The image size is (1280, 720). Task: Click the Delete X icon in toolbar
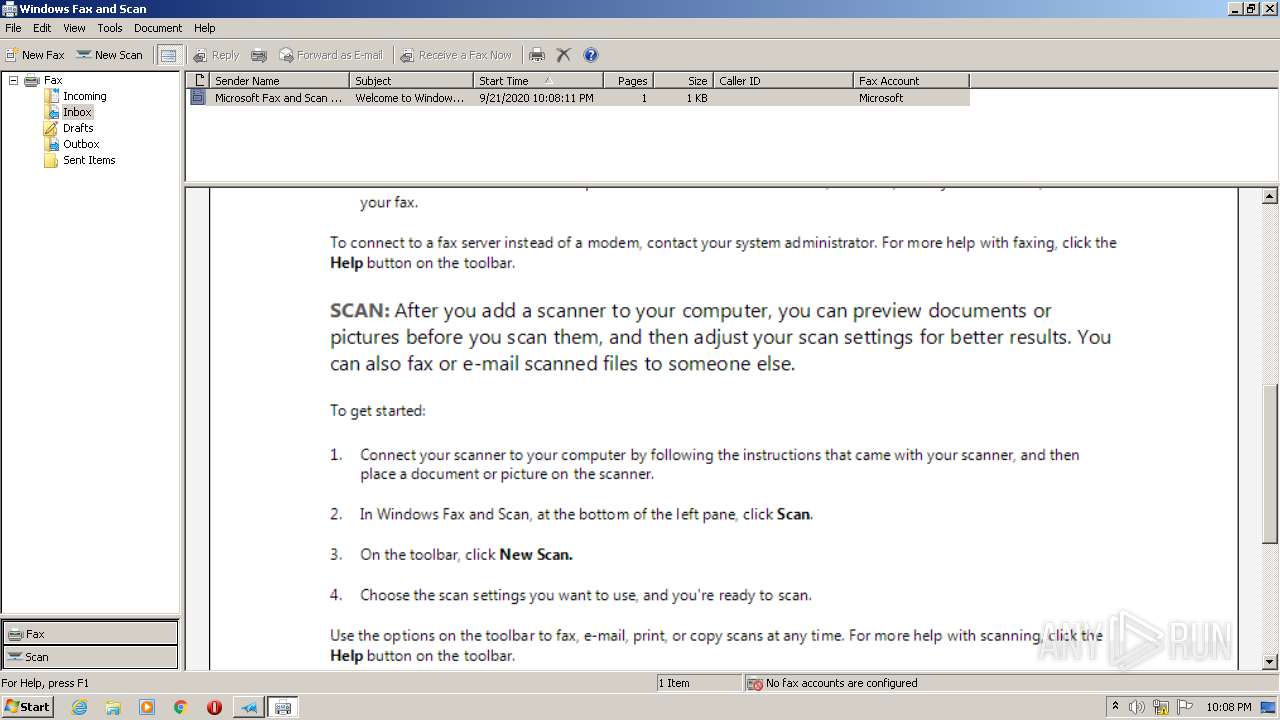(564, 55)
